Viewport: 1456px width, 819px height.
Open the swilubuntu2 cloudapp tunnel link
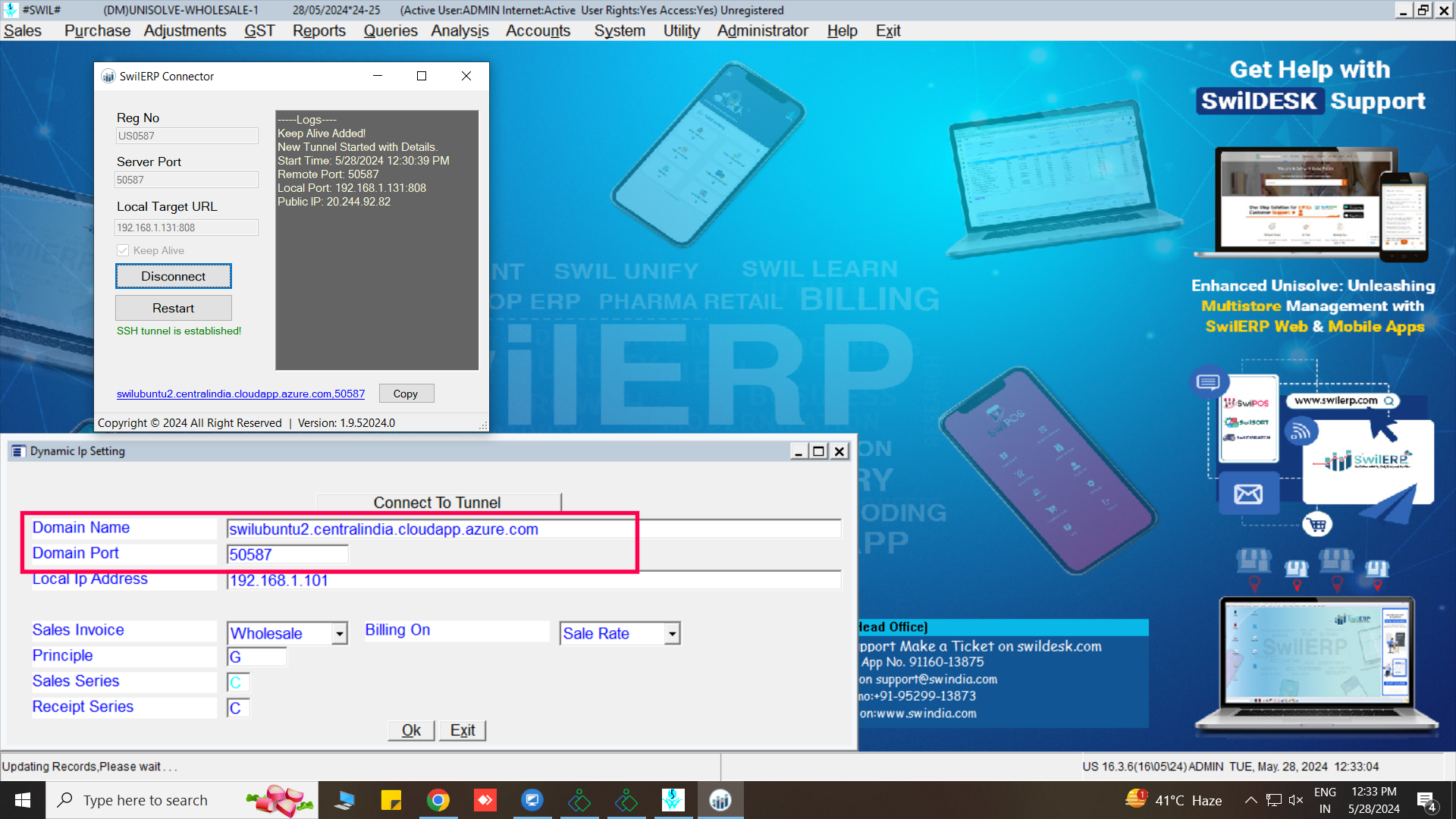point(240,394)
